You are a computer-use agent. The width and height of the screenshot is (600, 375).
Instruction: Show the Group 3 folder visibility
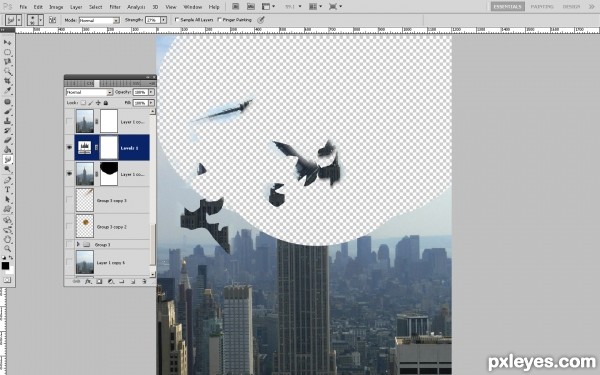click(x=69, y=244)
